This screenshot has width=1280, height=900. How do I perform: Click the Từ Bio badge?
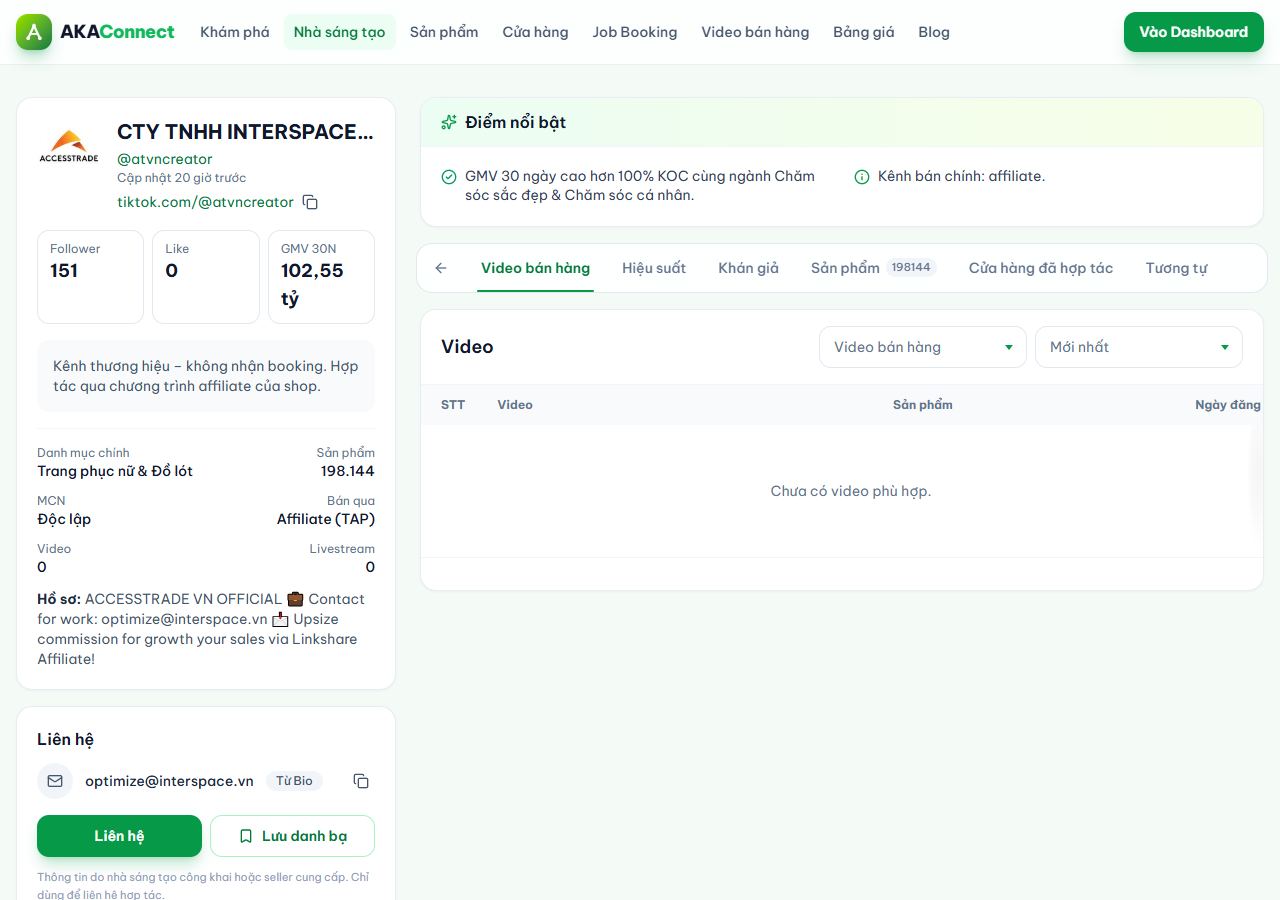[x=294, y=781]
